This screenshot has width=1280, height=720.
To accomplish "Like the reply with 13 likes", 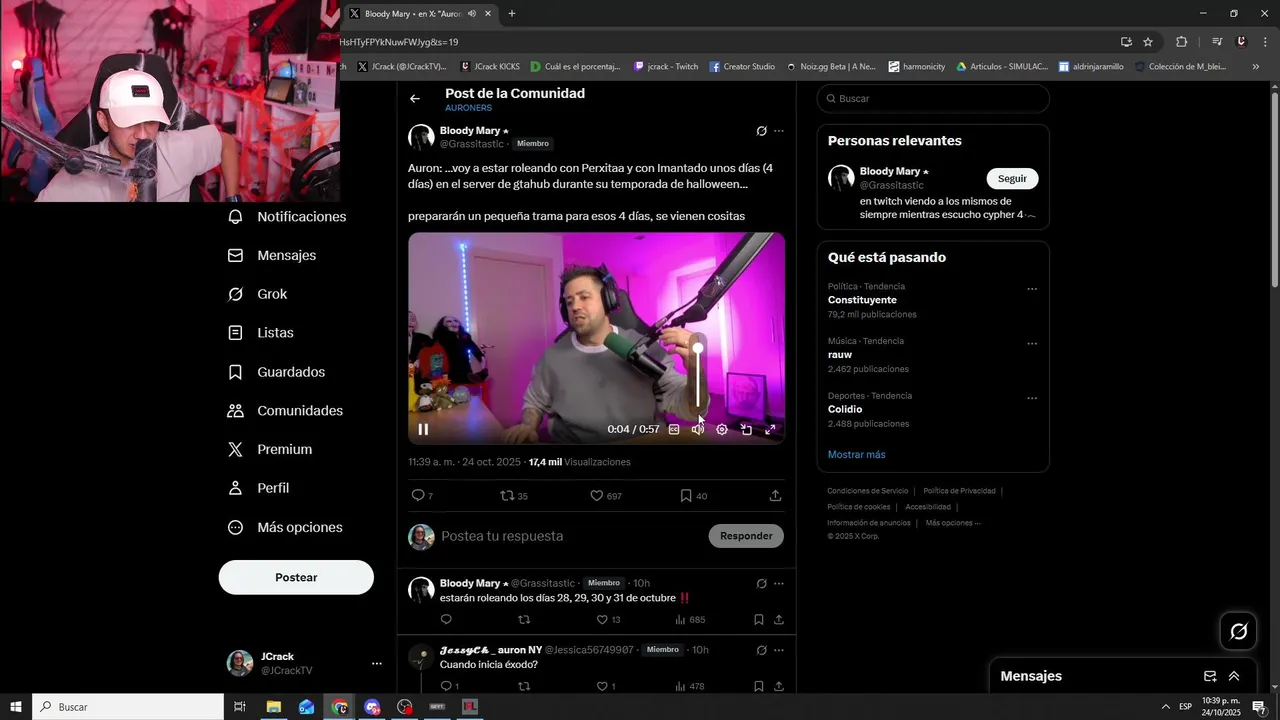I will [x=609, y=620].
